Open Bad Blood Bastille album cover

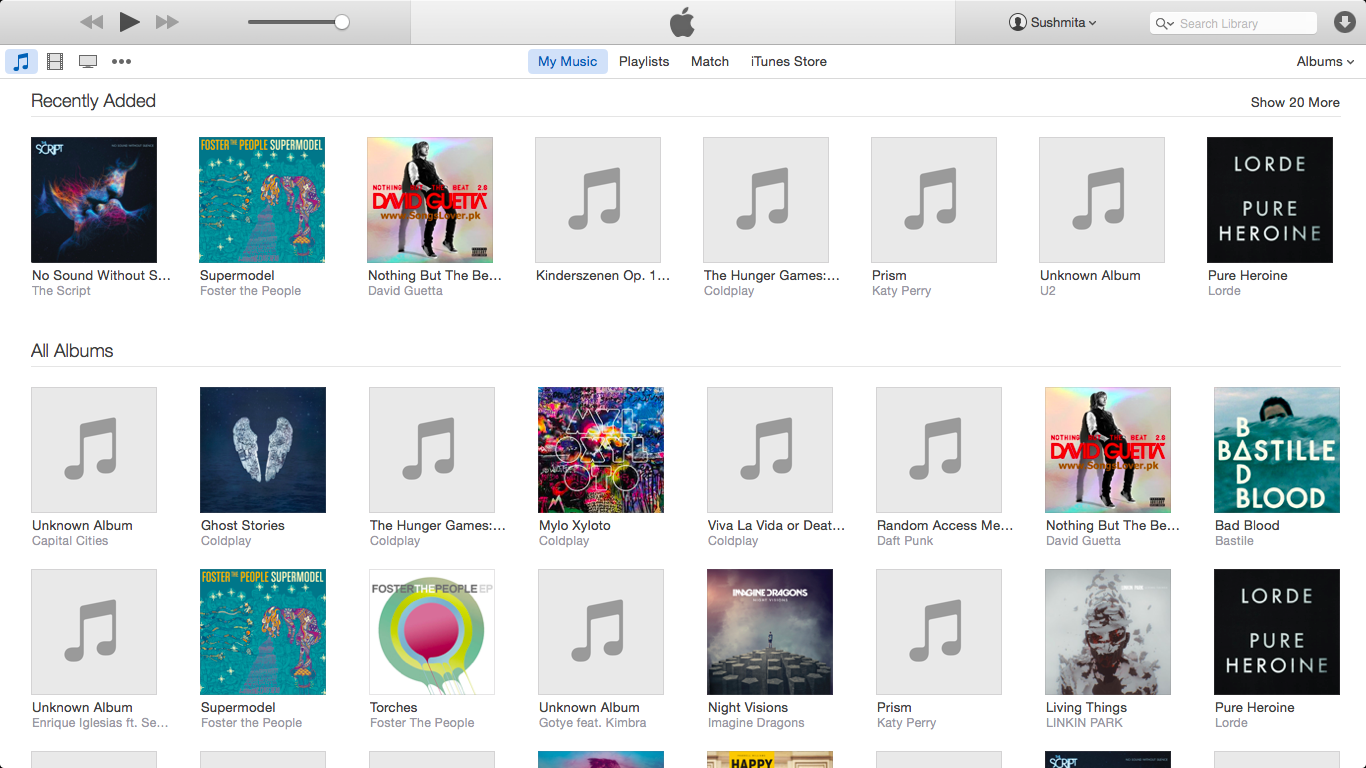click(1277, 450)
